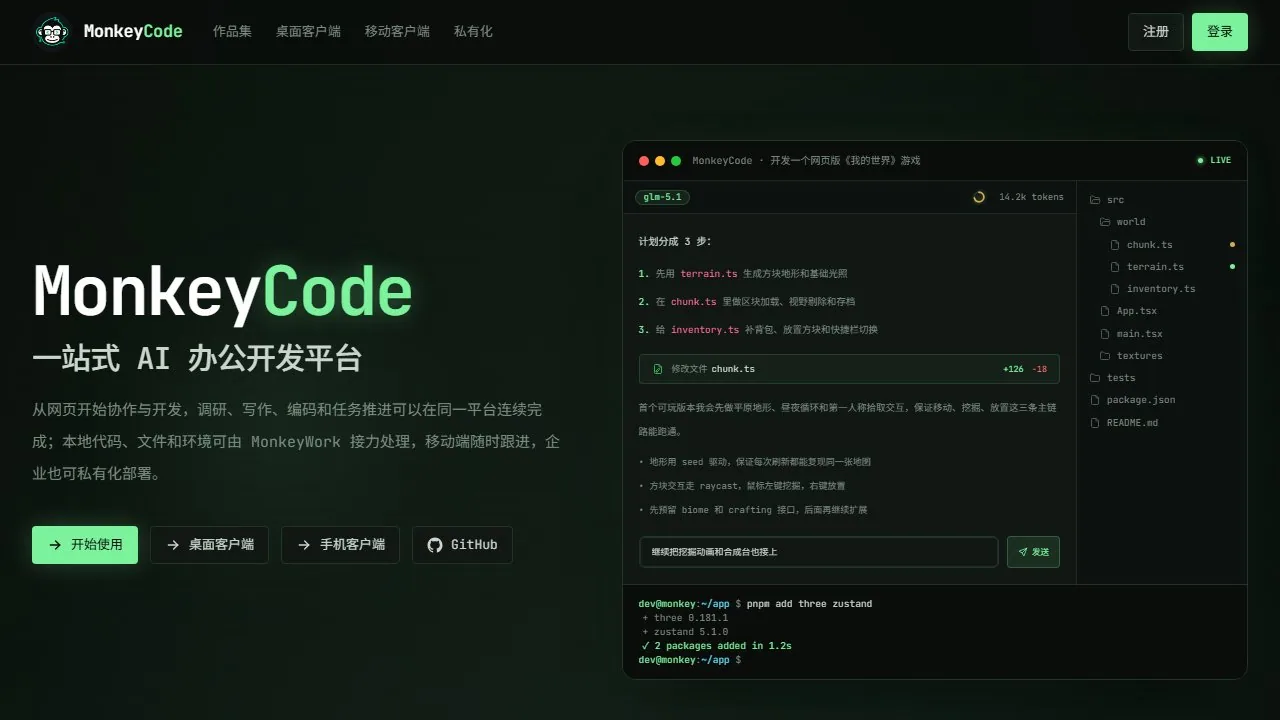Click the MonkeyCode monkey logo icon

52,32
